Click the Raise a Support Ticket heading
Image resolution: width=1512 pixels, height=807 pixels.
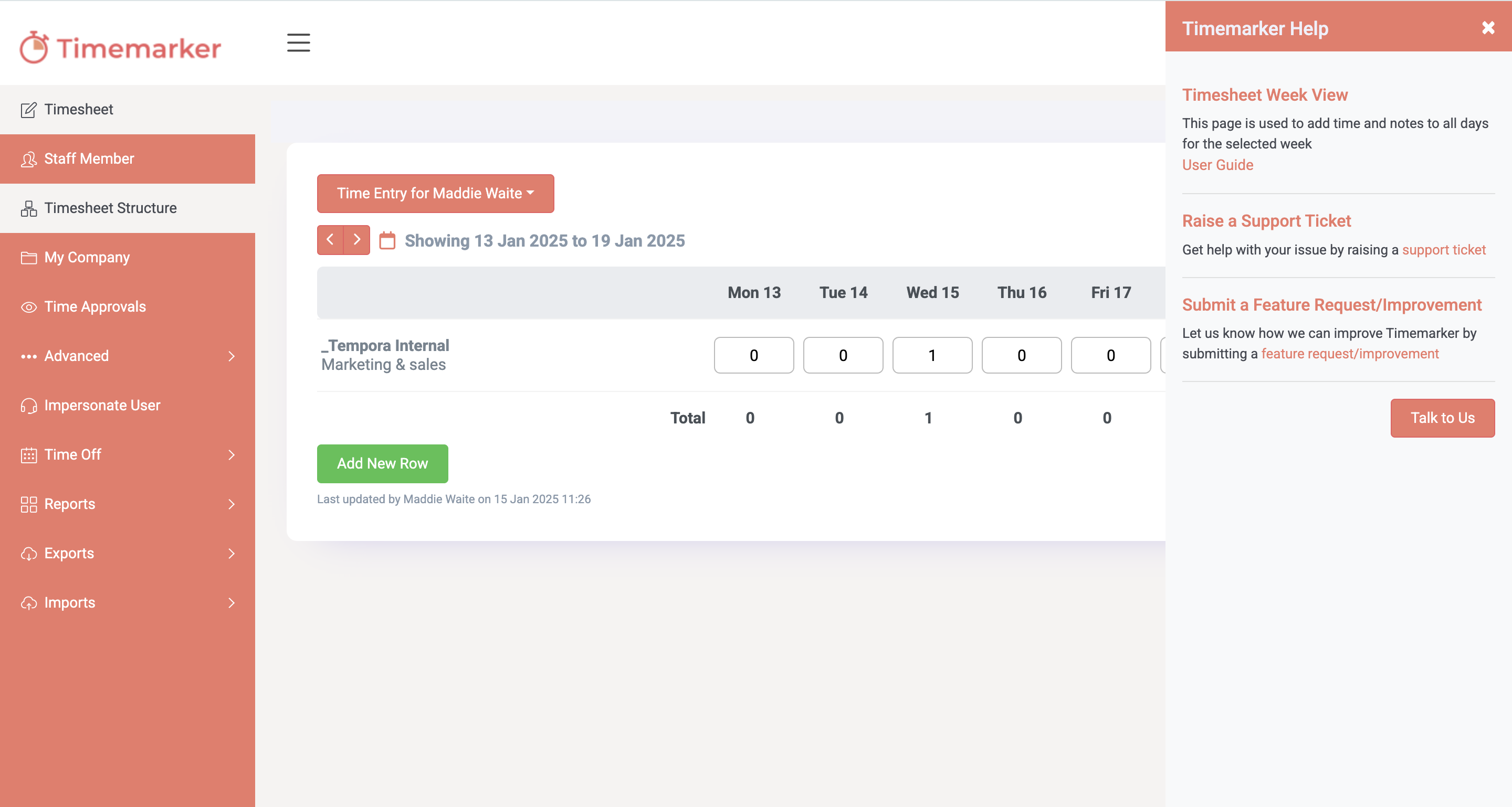coord(1266,220)
